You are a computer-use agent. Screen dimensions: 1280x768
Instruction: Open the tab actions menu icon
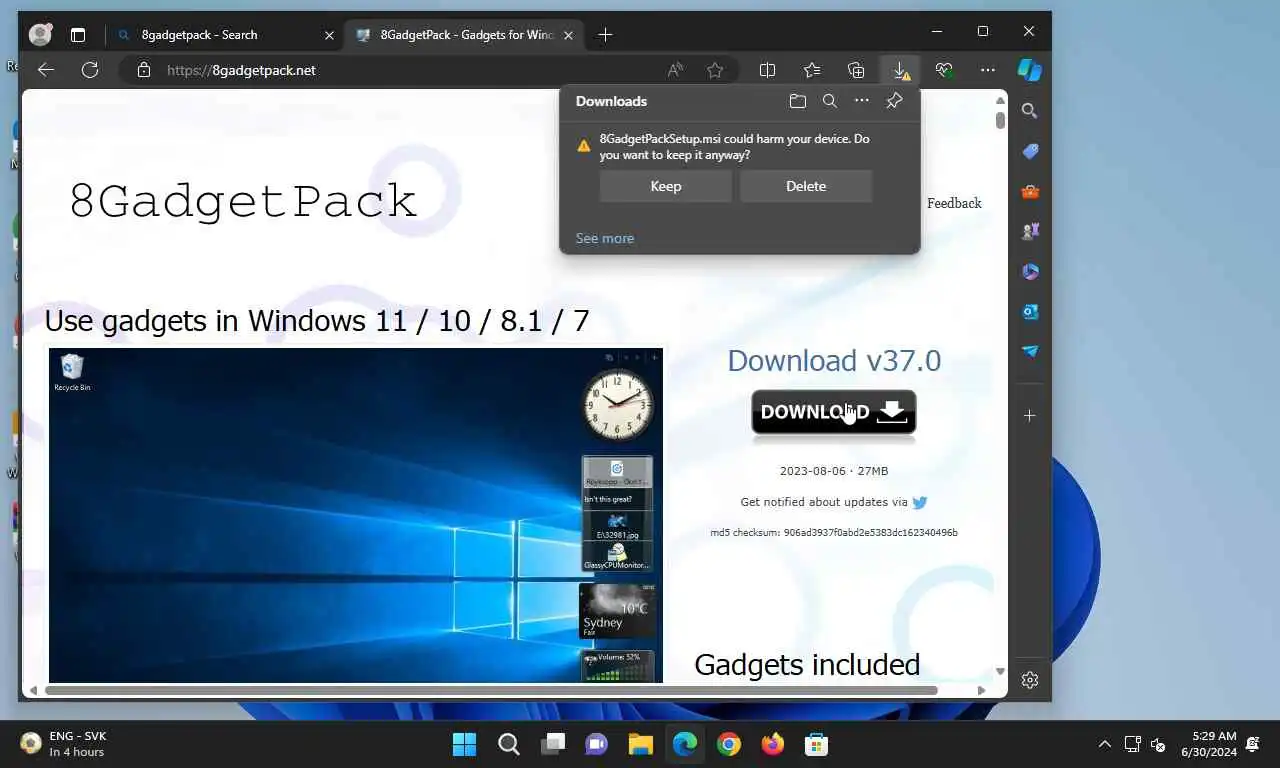pyautogui.click(x=78, y=35)
